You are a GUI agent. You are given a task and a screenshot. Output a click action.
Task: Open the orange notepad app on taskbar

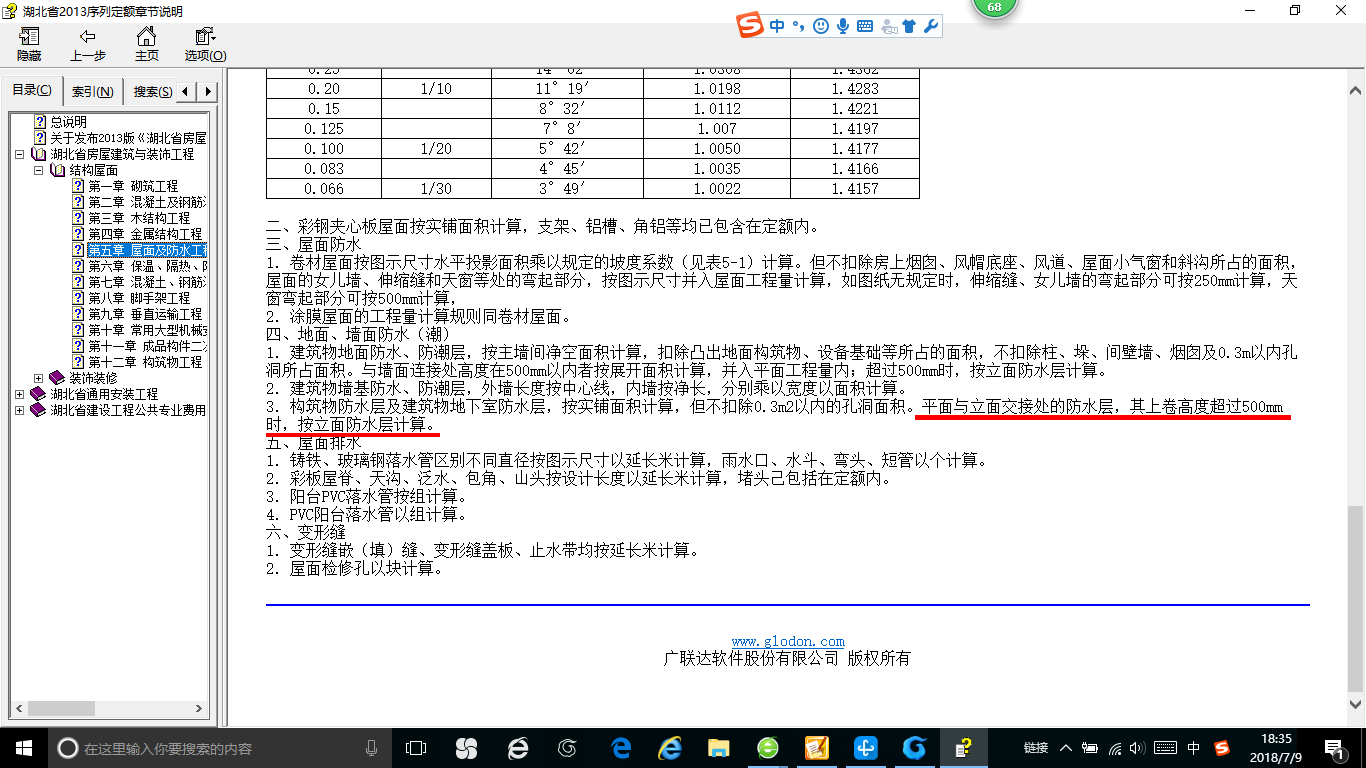[816, 748]
